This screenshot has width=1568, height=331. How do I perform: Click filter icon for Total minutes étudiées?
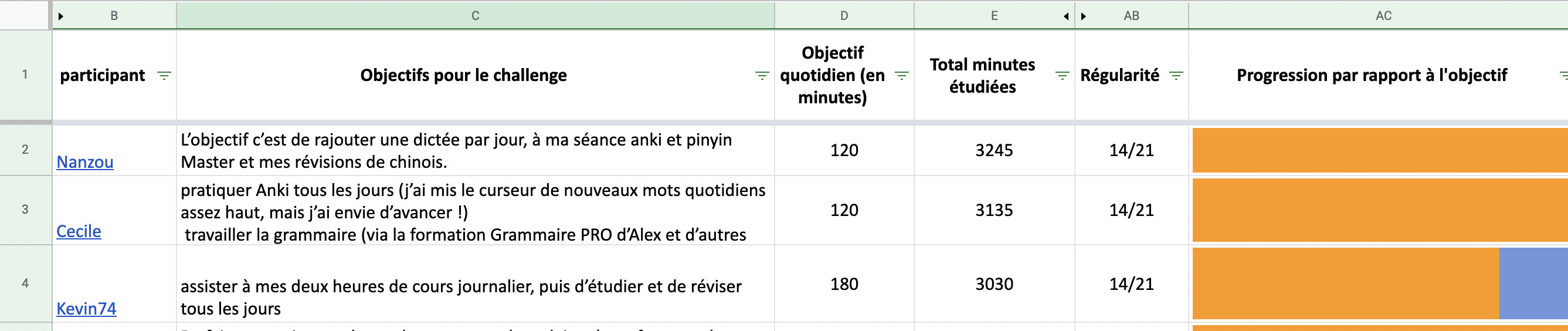point(1062,76)
